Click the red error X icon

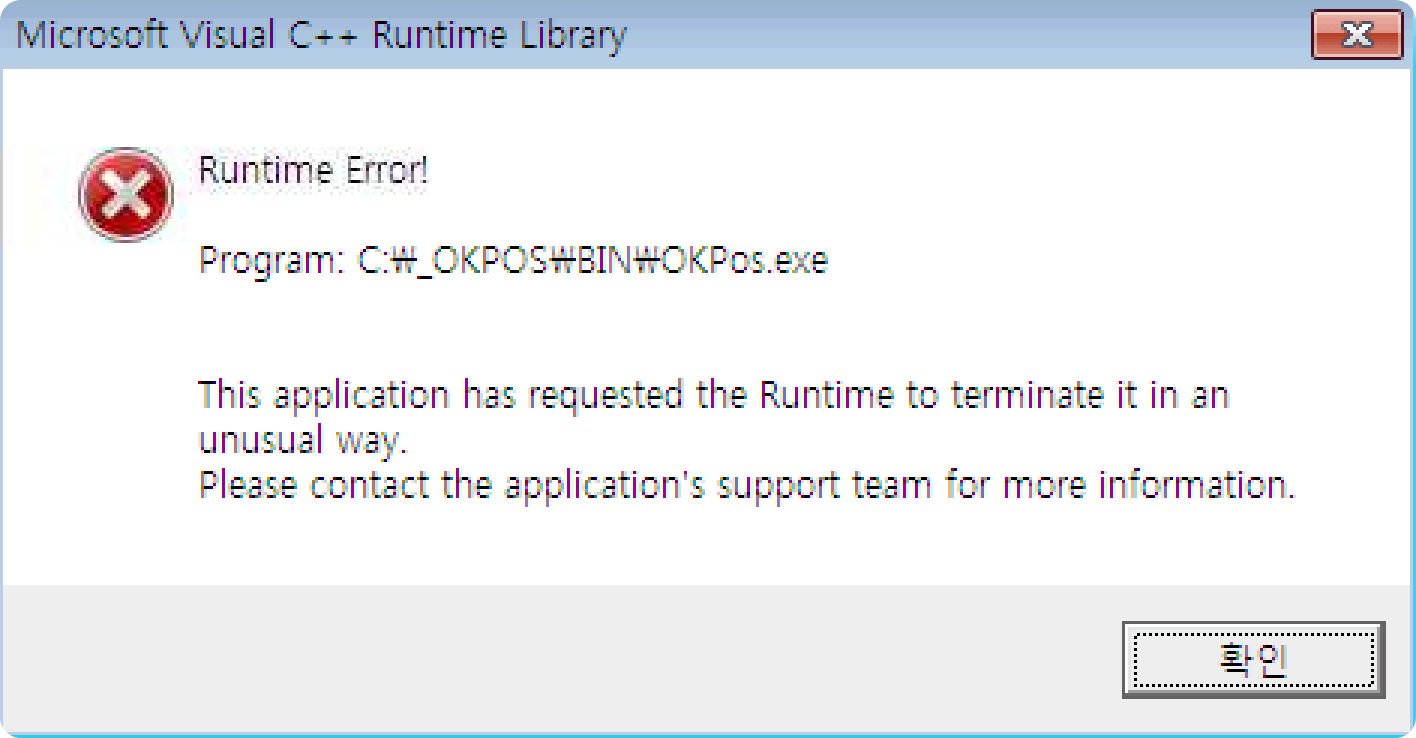coord(126,195)
